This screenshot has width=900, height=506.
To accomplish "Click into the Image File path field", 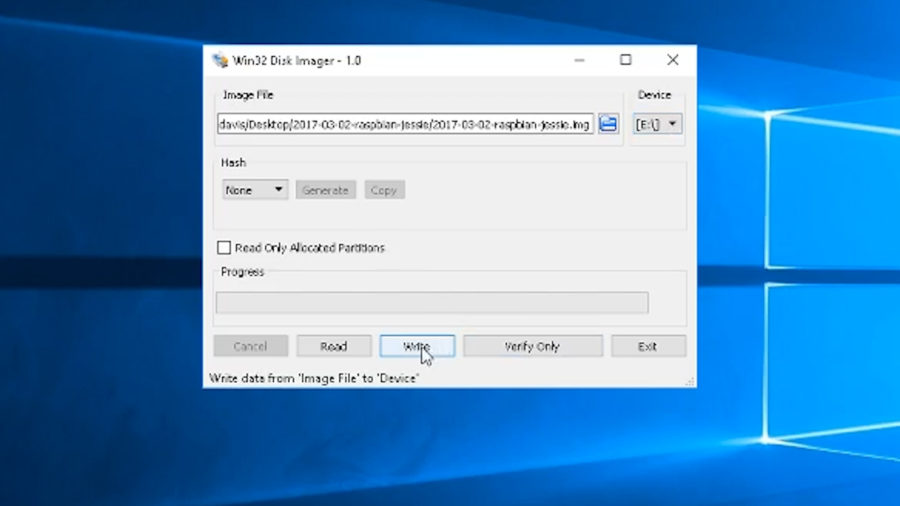I will pyautogui.click(x=405, y=124).
